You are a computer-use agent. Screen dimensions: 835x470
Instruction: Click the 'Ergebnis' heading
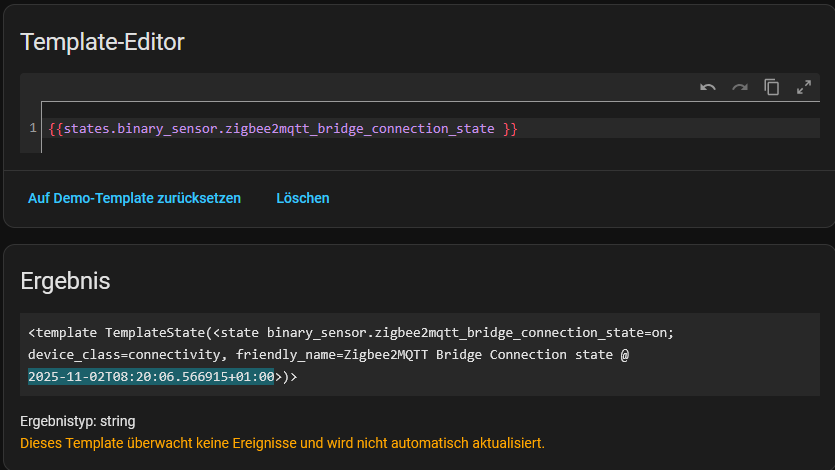65,281
